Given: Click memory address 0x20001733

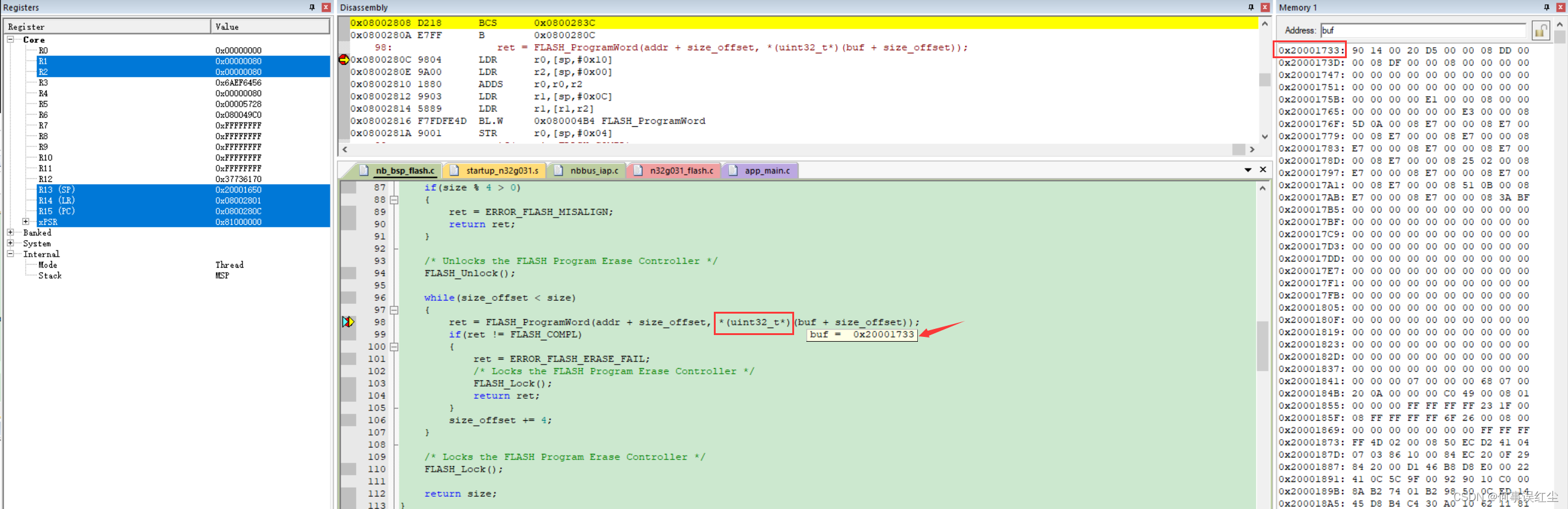Looking at the screenshot, I should coord(1311,50).
